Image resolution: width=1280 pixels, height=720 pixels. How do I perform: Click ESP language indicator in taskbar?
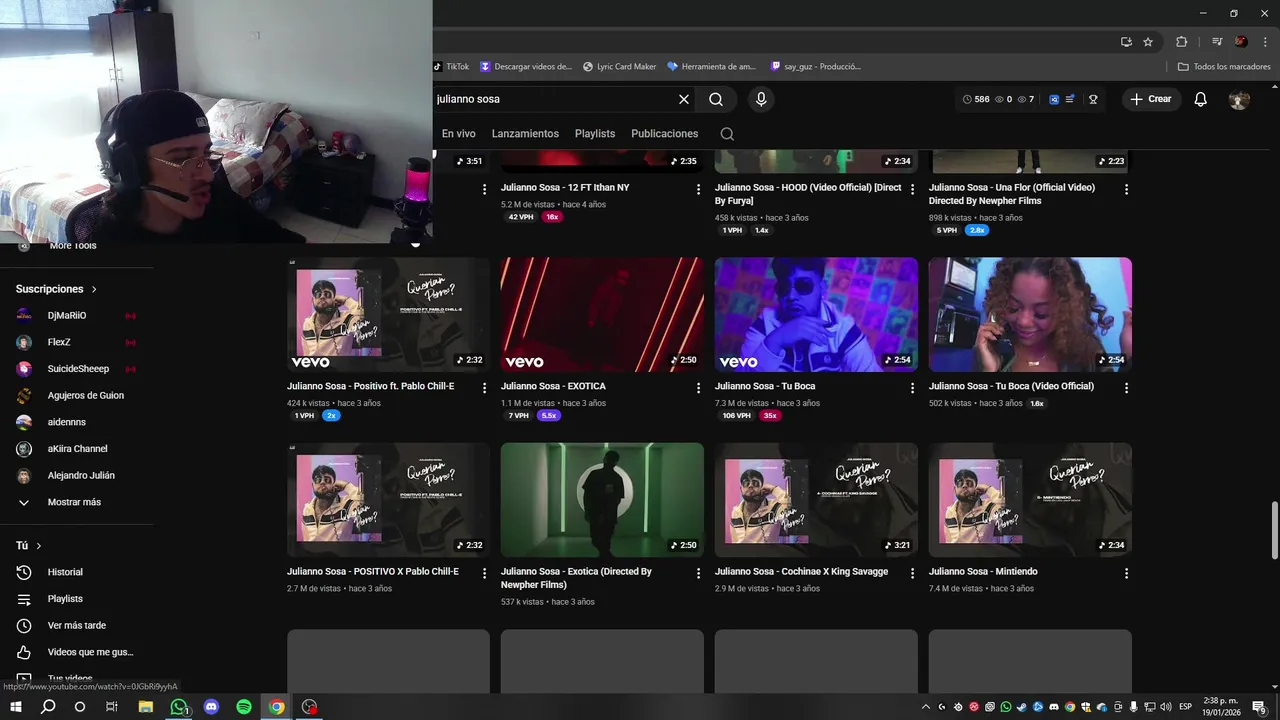[x=1186, y=707]
